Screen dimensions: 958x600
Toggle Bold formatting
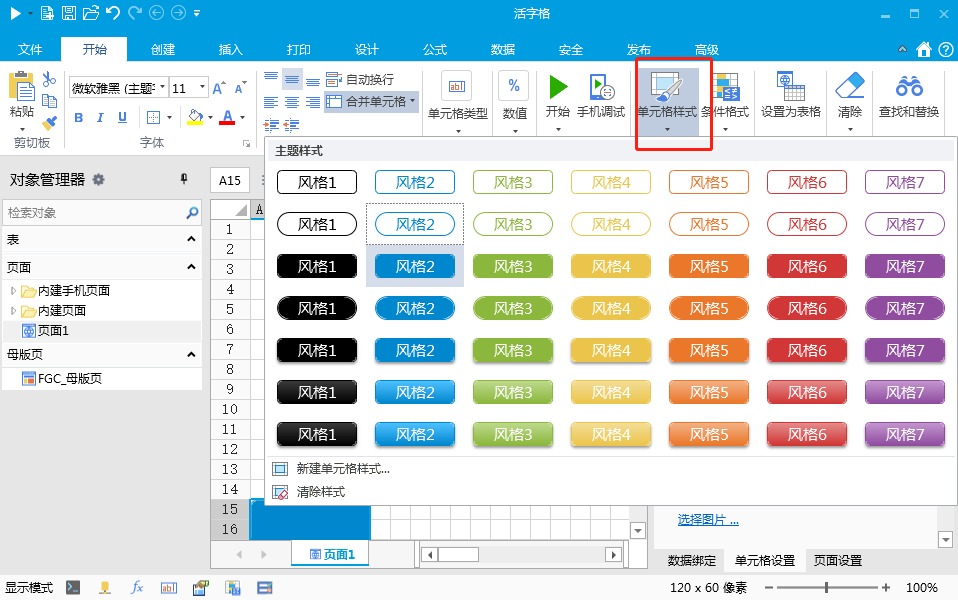click(78, 117)
